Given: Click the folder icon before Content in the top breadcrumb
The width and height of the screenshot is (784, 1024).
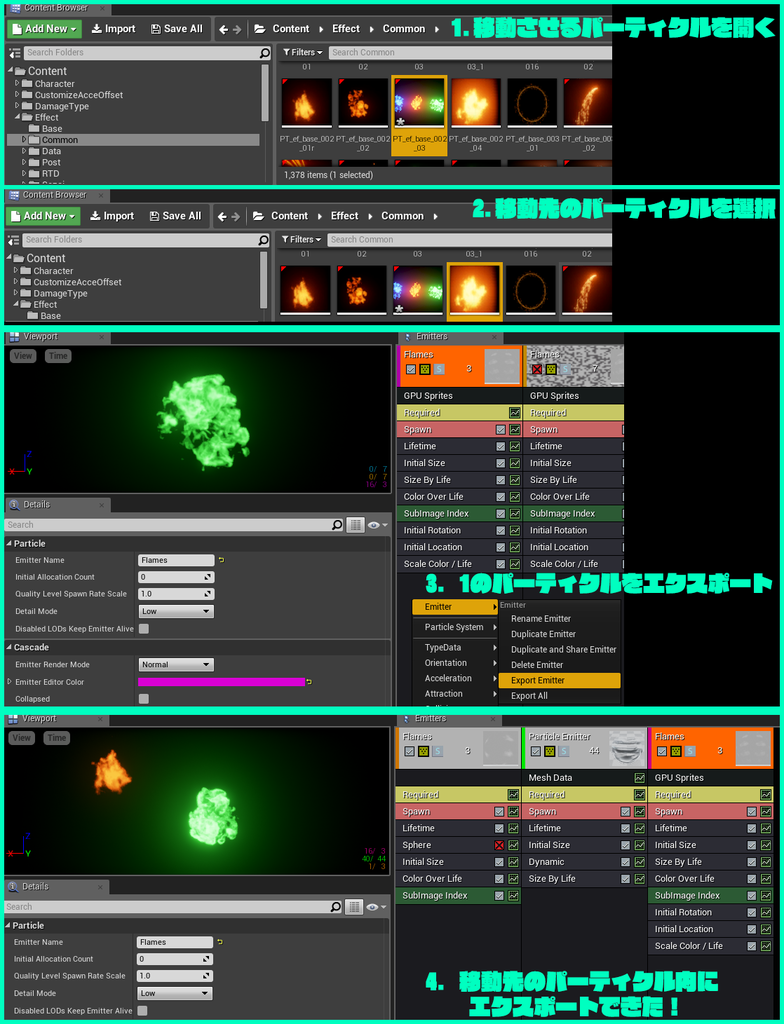Looking at the screenshot, I should pyautogui.click(x=259, y=29).
